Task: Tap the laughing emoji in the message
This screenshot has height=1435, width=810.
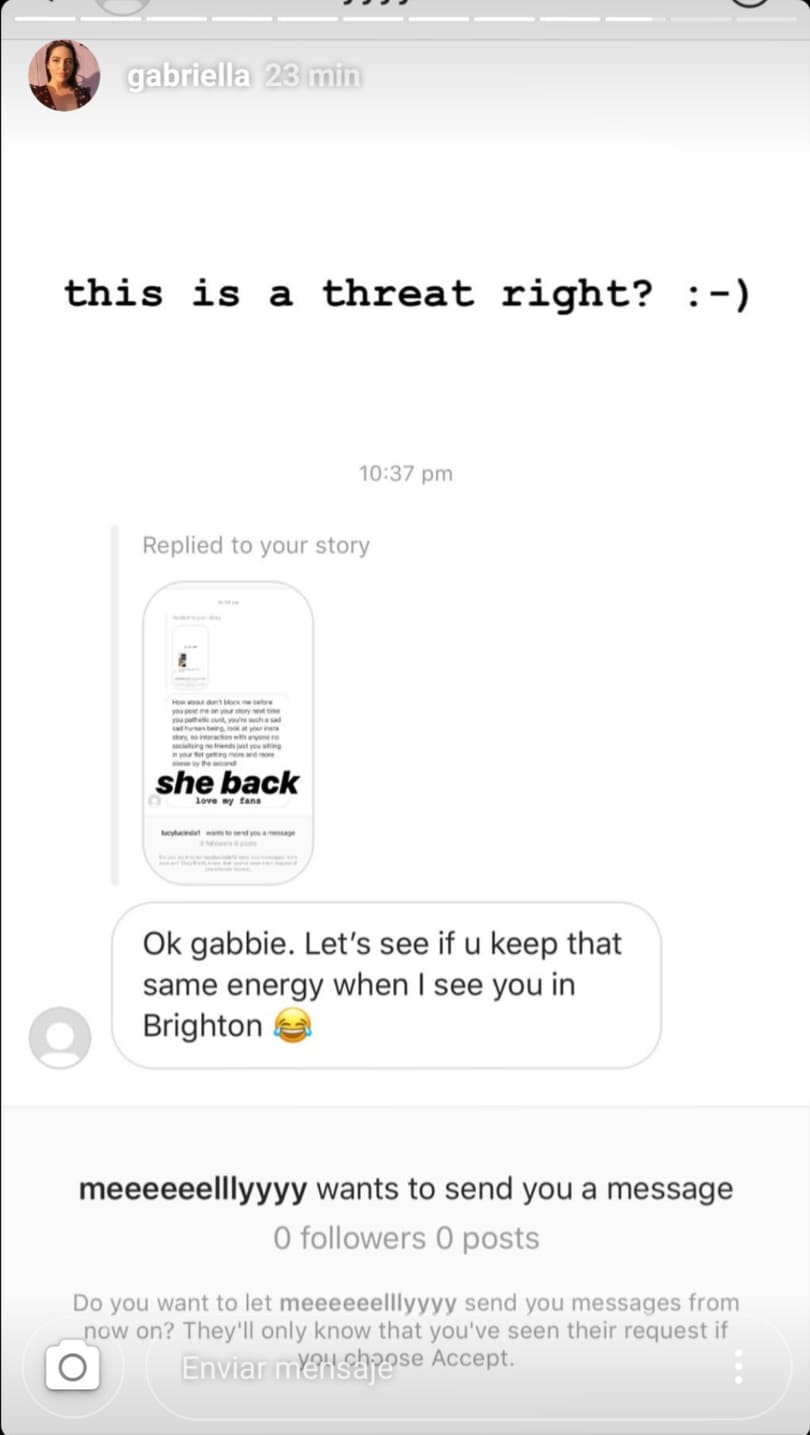Action: [291, 1026]
